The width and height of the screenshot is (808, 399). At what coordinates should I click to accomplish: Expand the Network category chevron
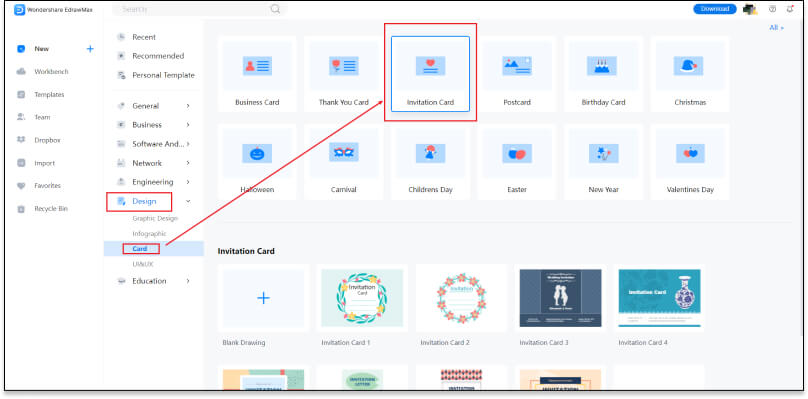[x=188, y=163]
